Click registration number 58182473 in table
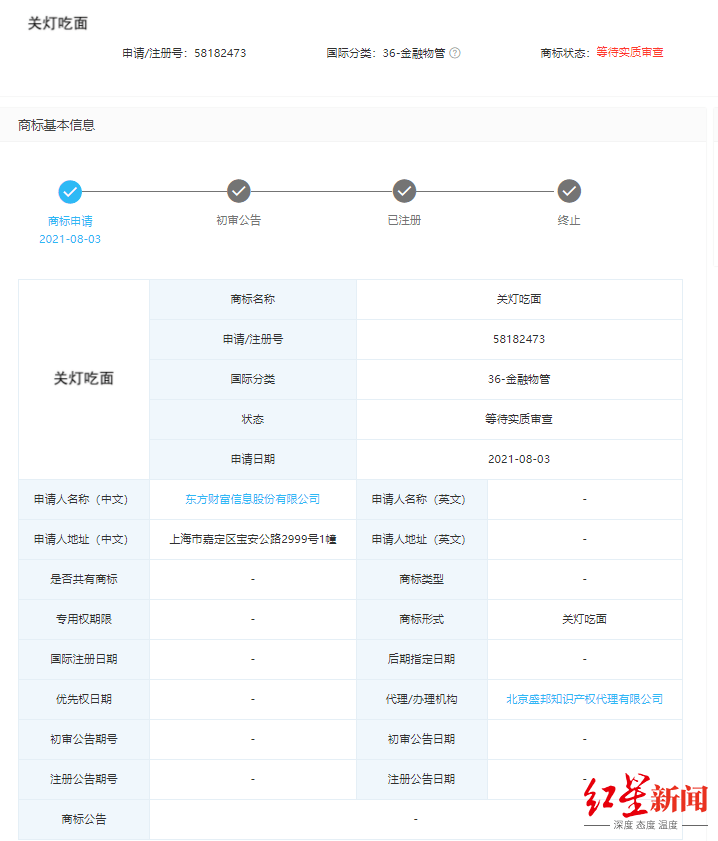Image resolution: width=718 pixels, height=841 pixels. [x=519, y=339]
